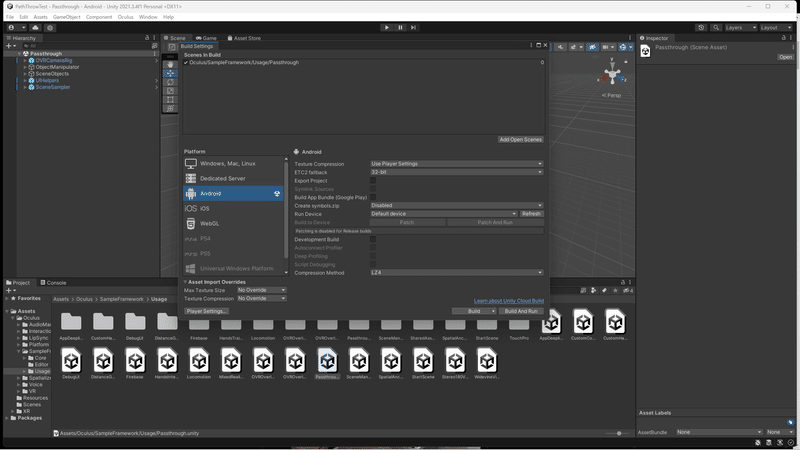
Task: Open the Oculus menu
Action: pos(125,17)
